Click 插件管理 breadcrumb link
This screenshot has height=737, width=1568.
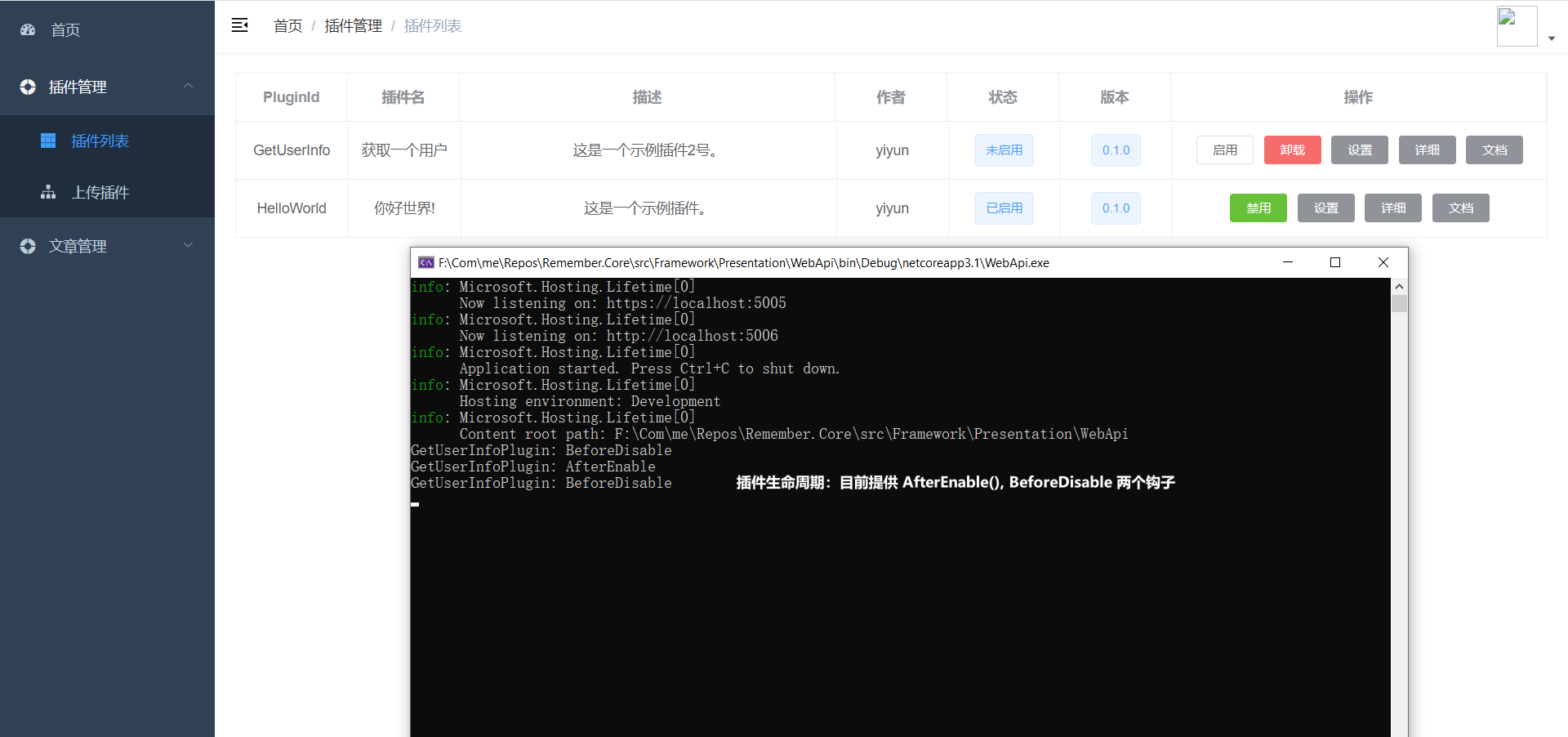click(x=353, y=26)
